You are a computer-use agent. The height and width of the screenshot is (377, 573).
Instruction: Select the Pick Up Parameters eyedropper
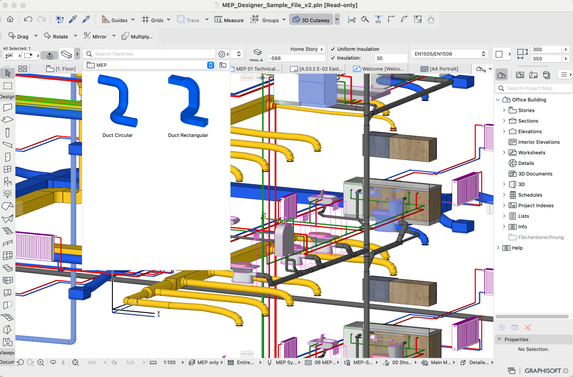pyautogui.click(x=73, y=19)
